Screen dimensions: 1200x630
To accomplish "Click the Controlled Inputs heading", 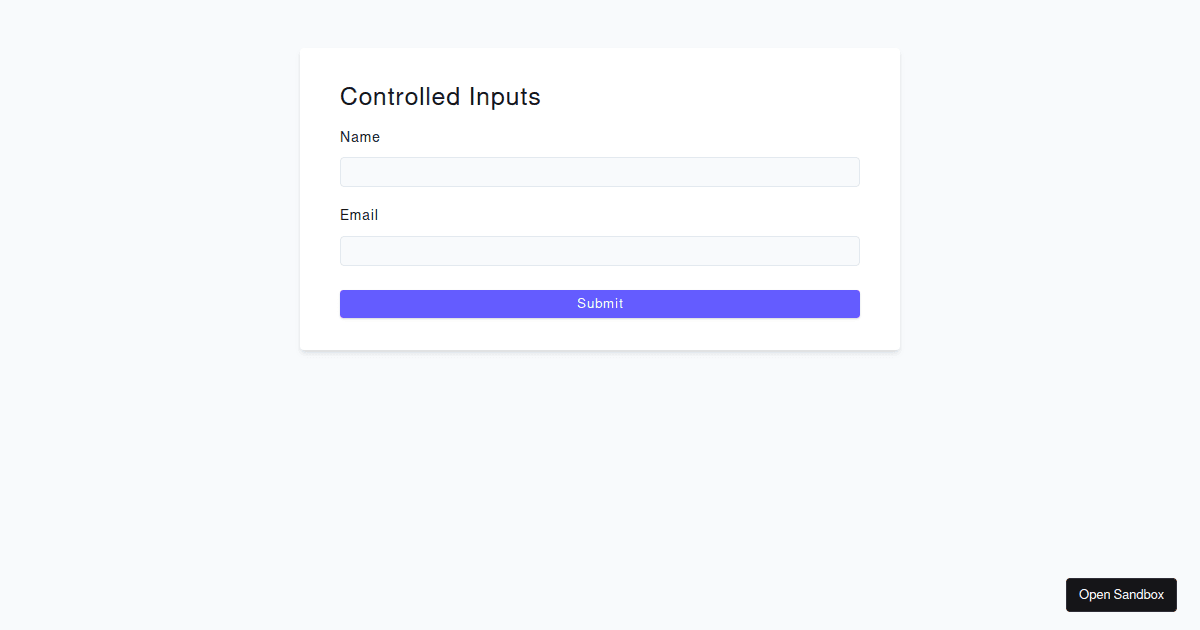I will [x=440, y=96].
